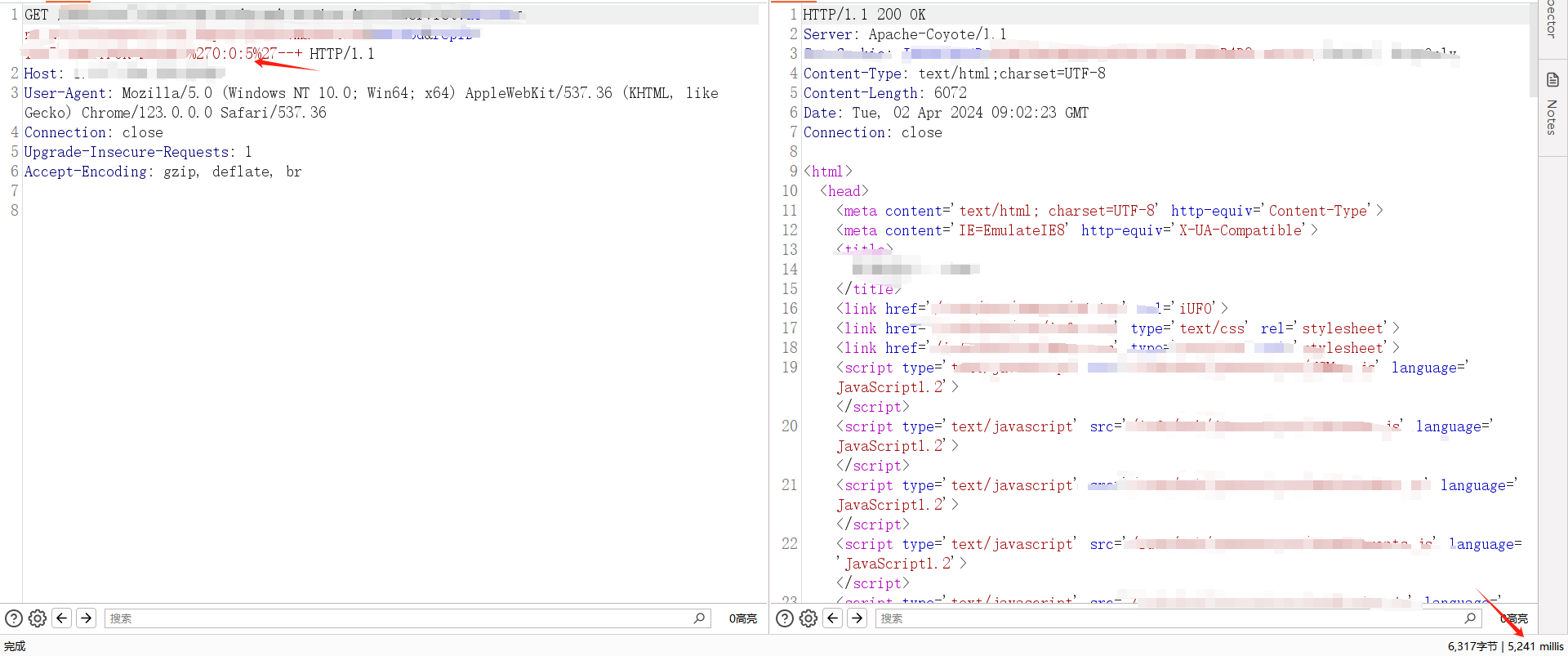This screenshot has height=656, width=1568.
Task: Click the response panel search magnifier icon
Action: coord(1470,618)
